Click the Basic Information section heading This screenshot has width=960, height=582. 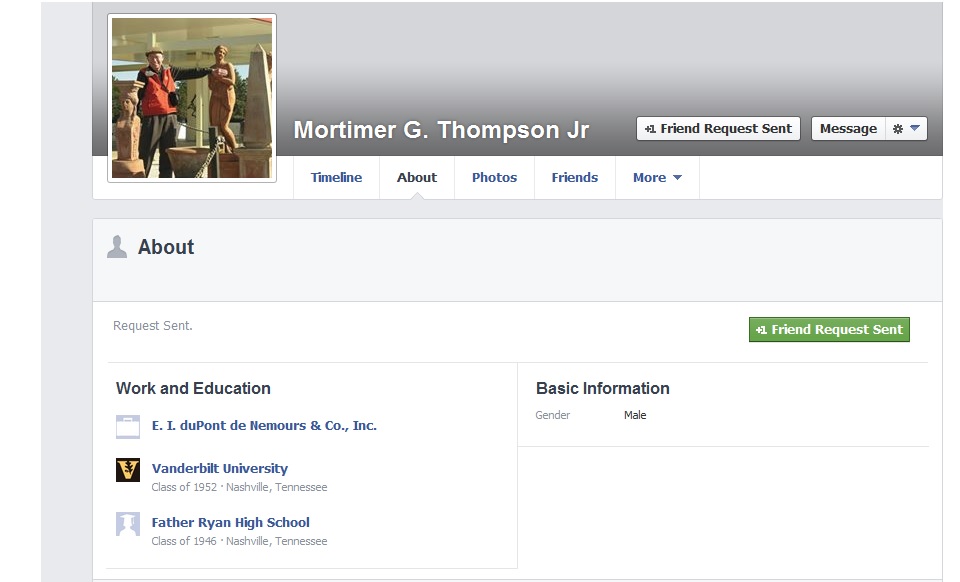[x=603, y=389]
